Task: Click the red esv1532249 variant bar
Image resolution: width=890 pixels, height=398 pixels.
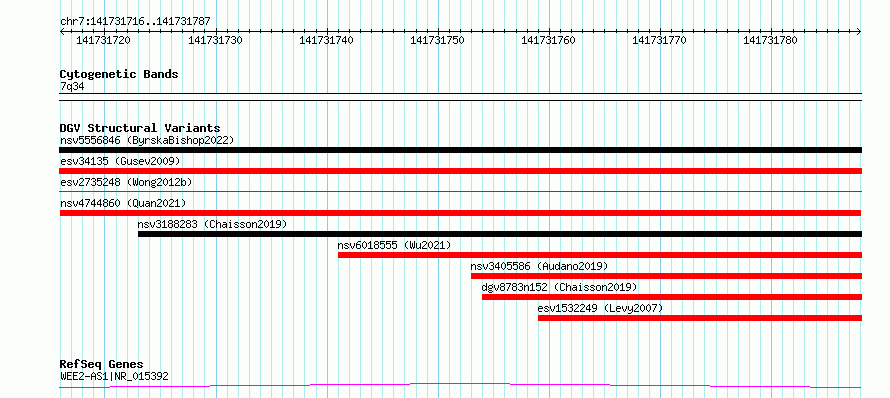Action: (x=700, y=318)
